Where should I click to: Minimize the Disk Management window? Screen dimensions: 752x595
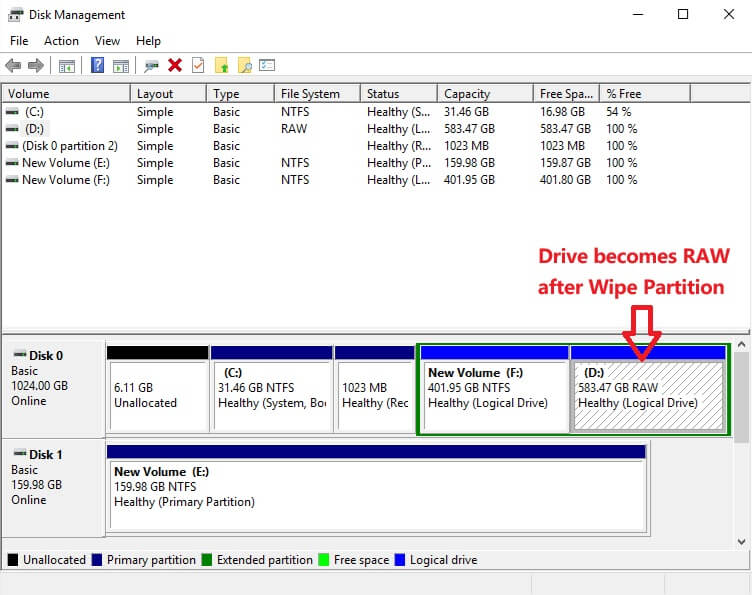tap(638, 14)
